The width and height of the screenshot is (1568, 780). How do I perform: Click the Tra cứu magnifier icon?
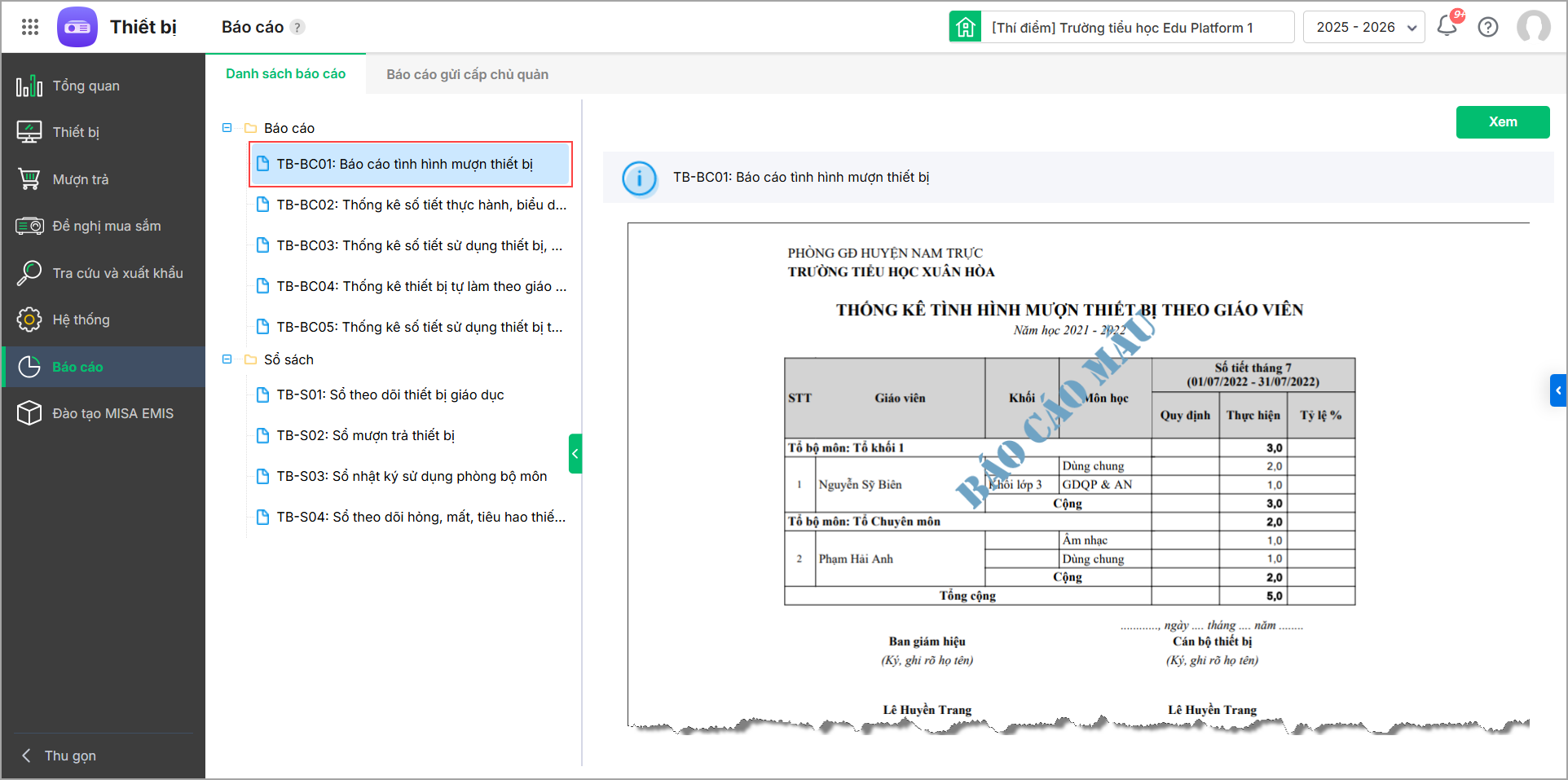click(29, 273)
